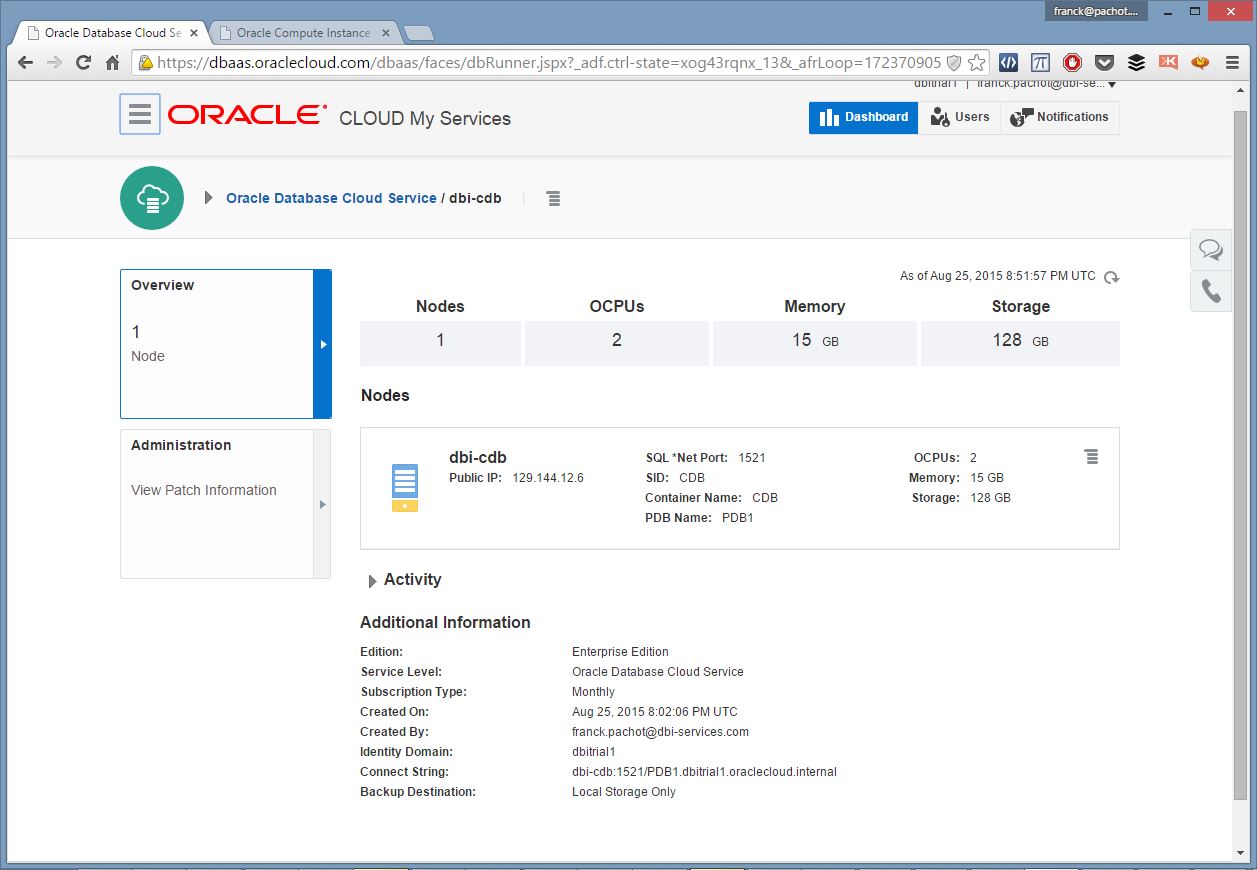Viewport: 1257px width, 870px height.
Task: Click the PDB Name value PDB1
Action: pyautogui.click(x=738, y=518)
